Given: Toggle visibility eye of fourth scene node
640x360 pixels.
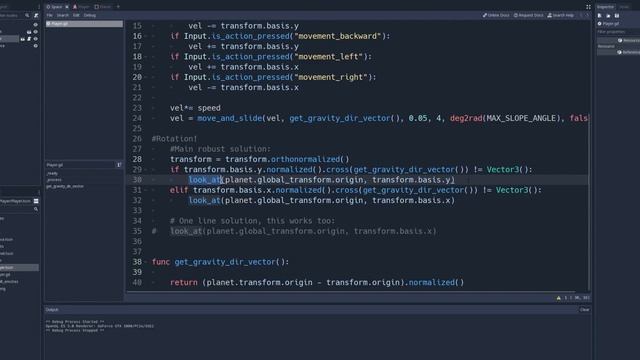Looking at the screenshot, I should click(x=36, y=46).
